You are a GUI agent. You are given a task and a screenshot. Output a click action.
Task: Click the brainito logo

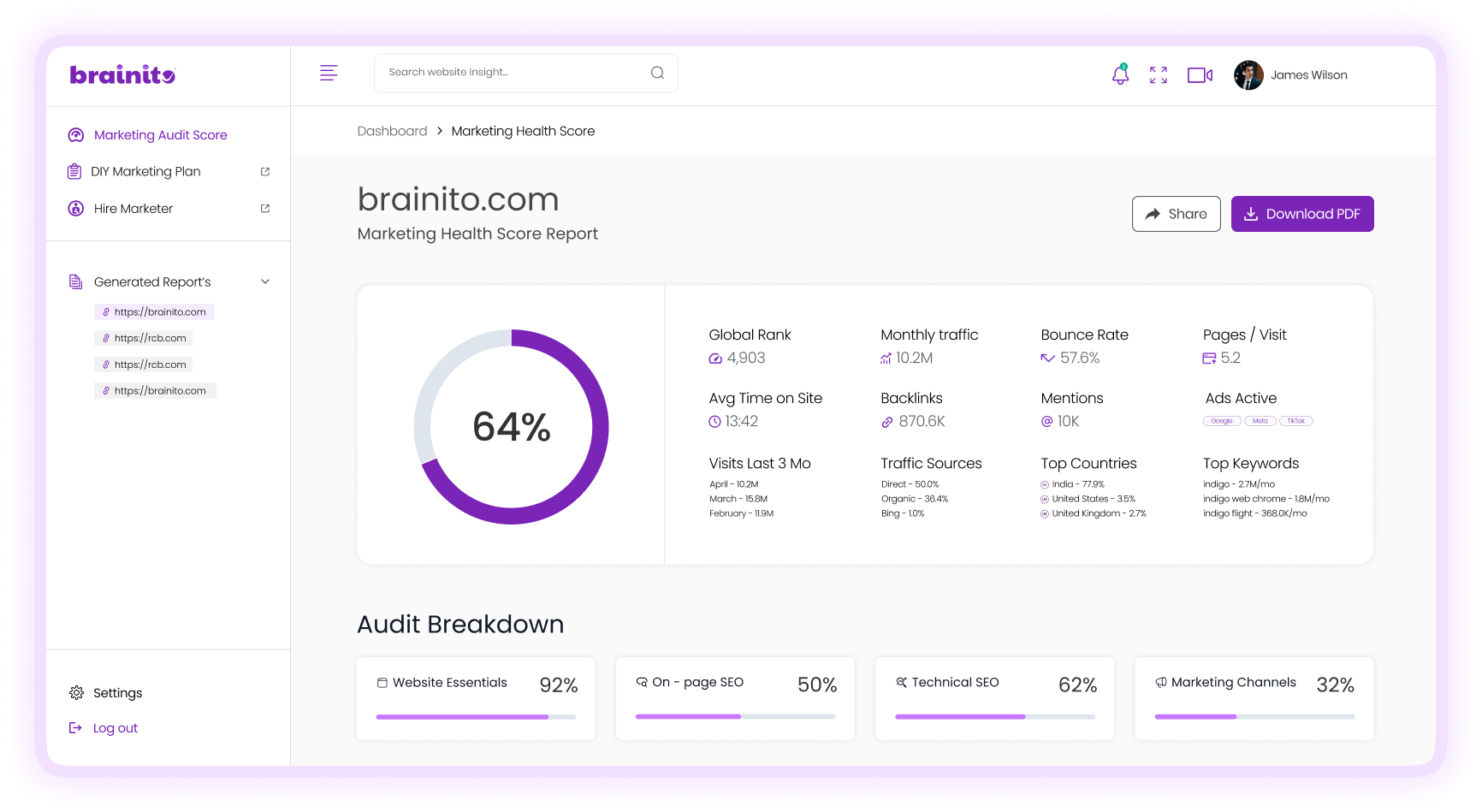click(122, 75)
